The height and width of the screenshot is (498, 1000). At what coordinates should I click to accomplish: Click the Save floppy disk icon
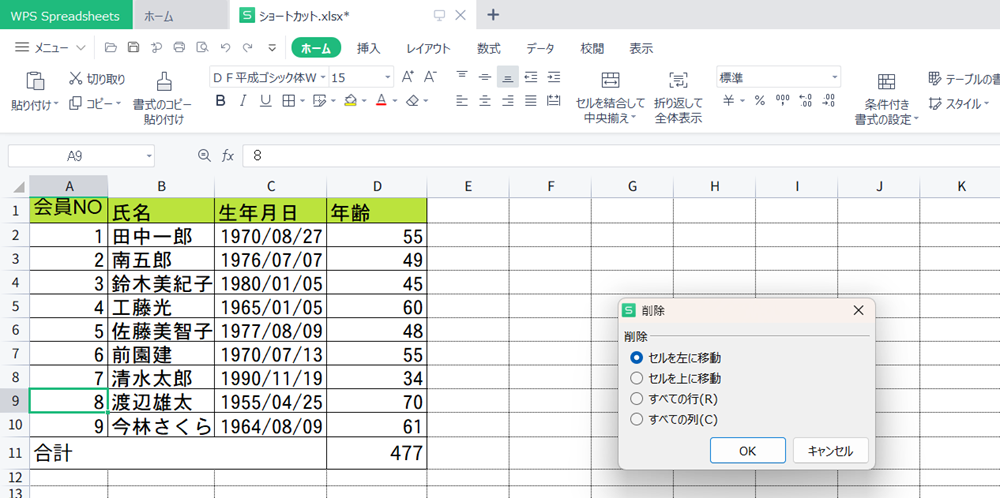pos(133,47)
